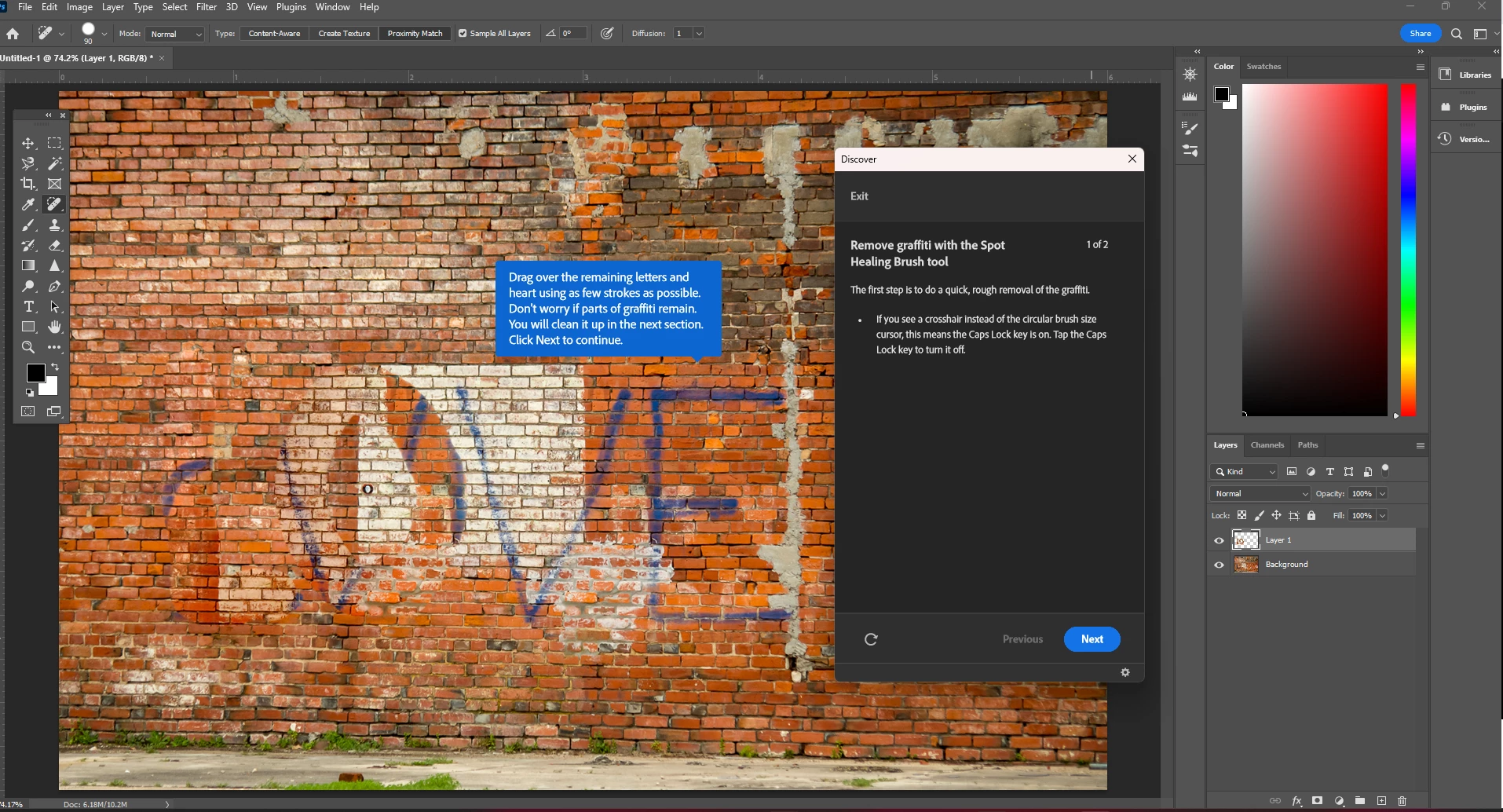The height and width of the screenshot is (812, 1503).
Task: Click the reset tutorial refresh icon
Action: 871,639
